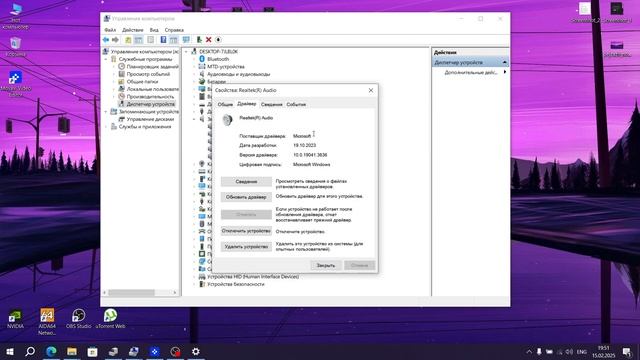
Task: Collapse DESKTOP root node arrow
Action: coord(187,52)
